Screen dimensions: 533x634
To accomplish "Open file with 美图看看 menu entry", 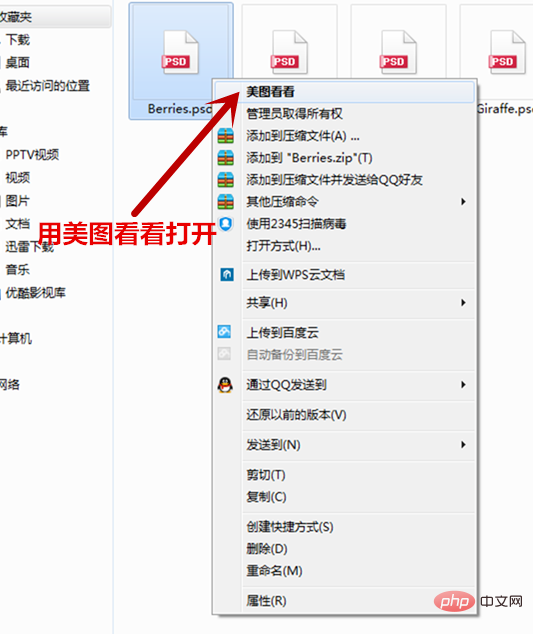I will pos(344,92).
